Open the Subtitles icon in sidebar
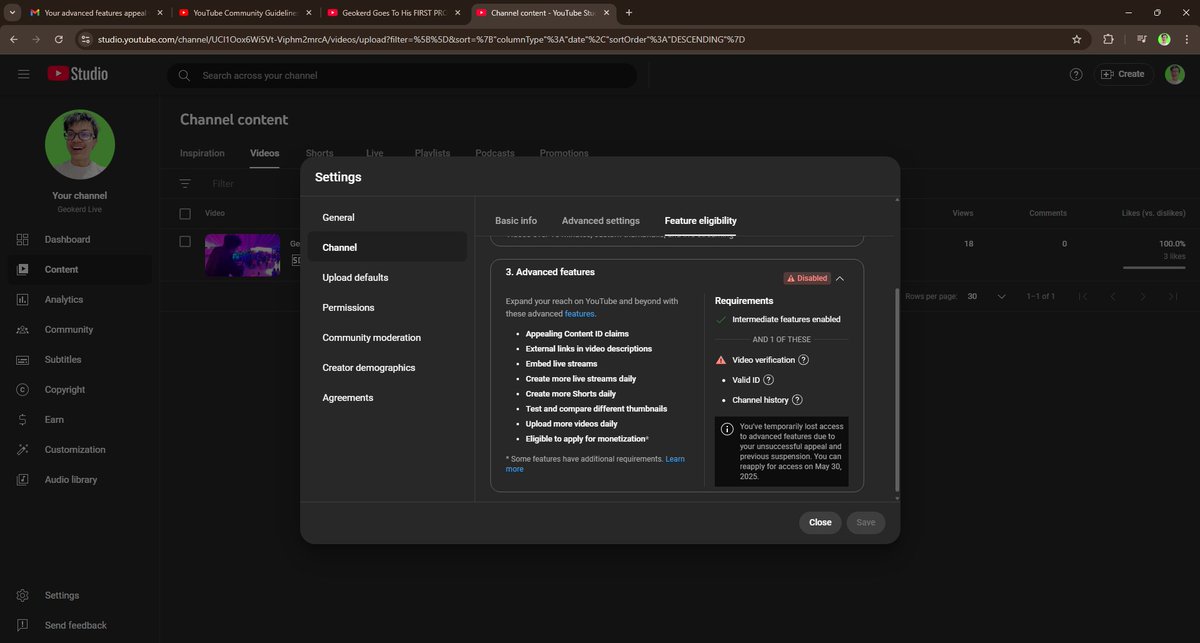1200x643 pixels. click(x=23, y=359)
